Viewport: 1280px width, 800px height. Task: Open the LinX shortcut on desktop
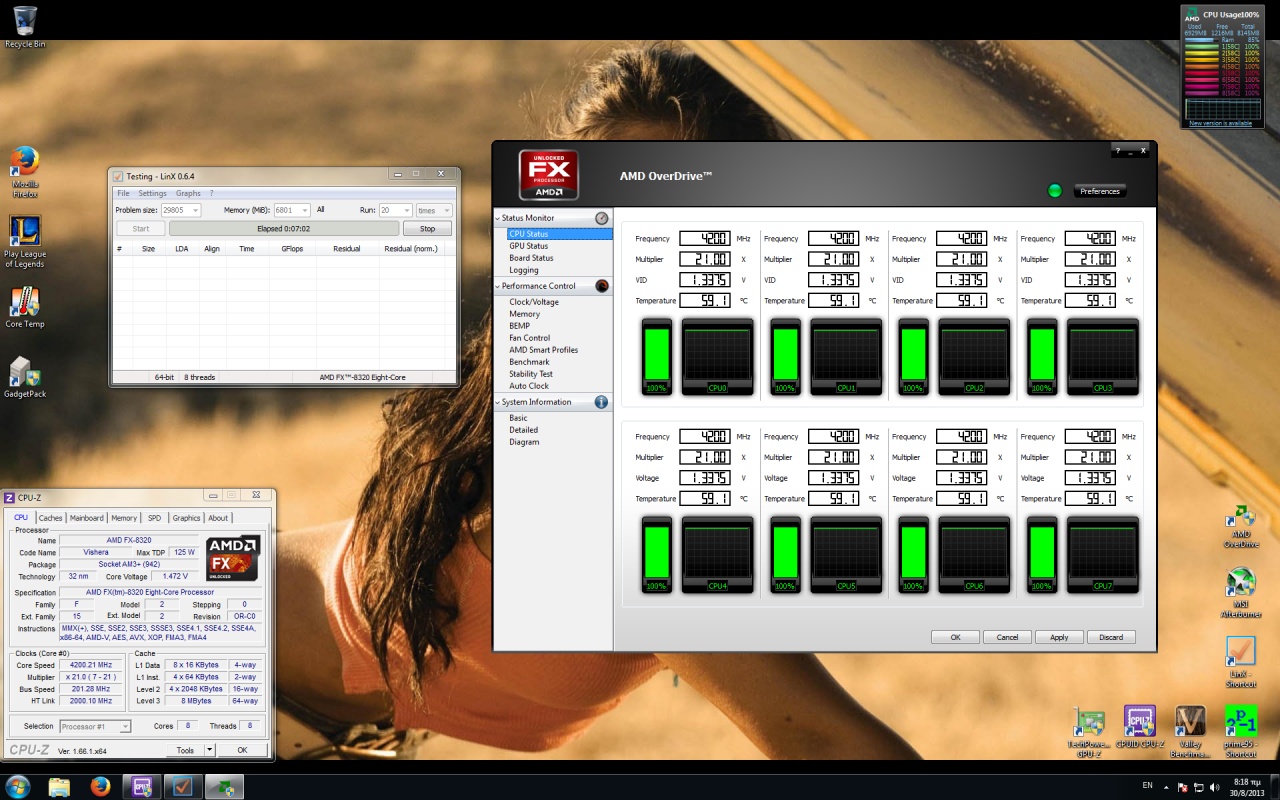click(1241, 661)
